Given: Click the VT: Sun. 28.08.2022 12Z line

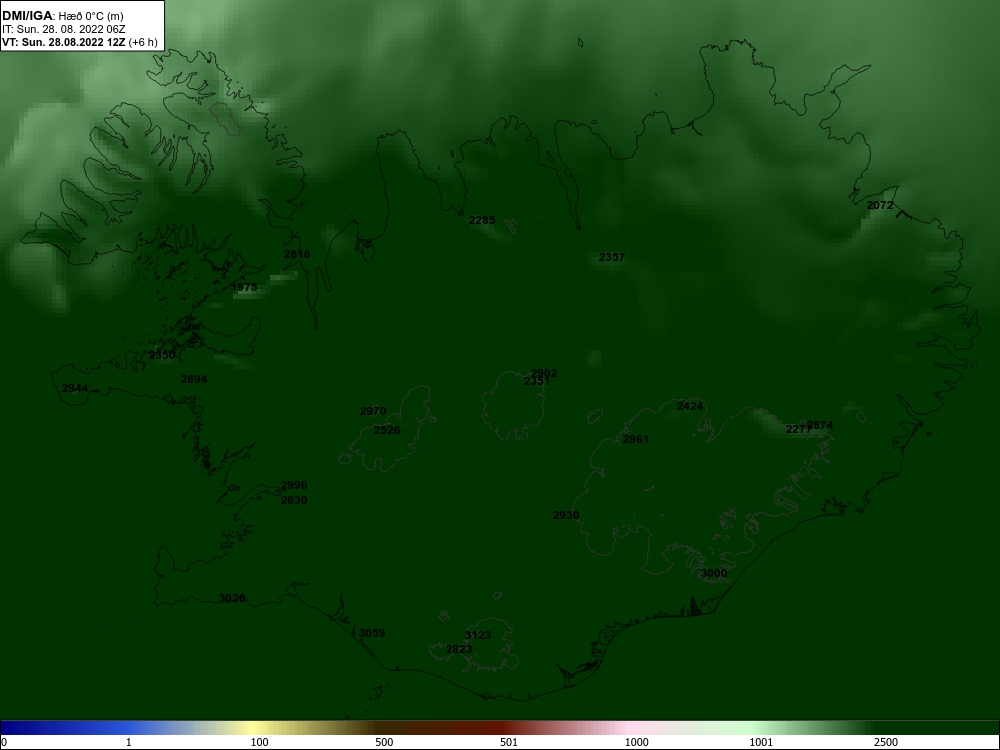Looking at the screenshot, I should (80, 43).
